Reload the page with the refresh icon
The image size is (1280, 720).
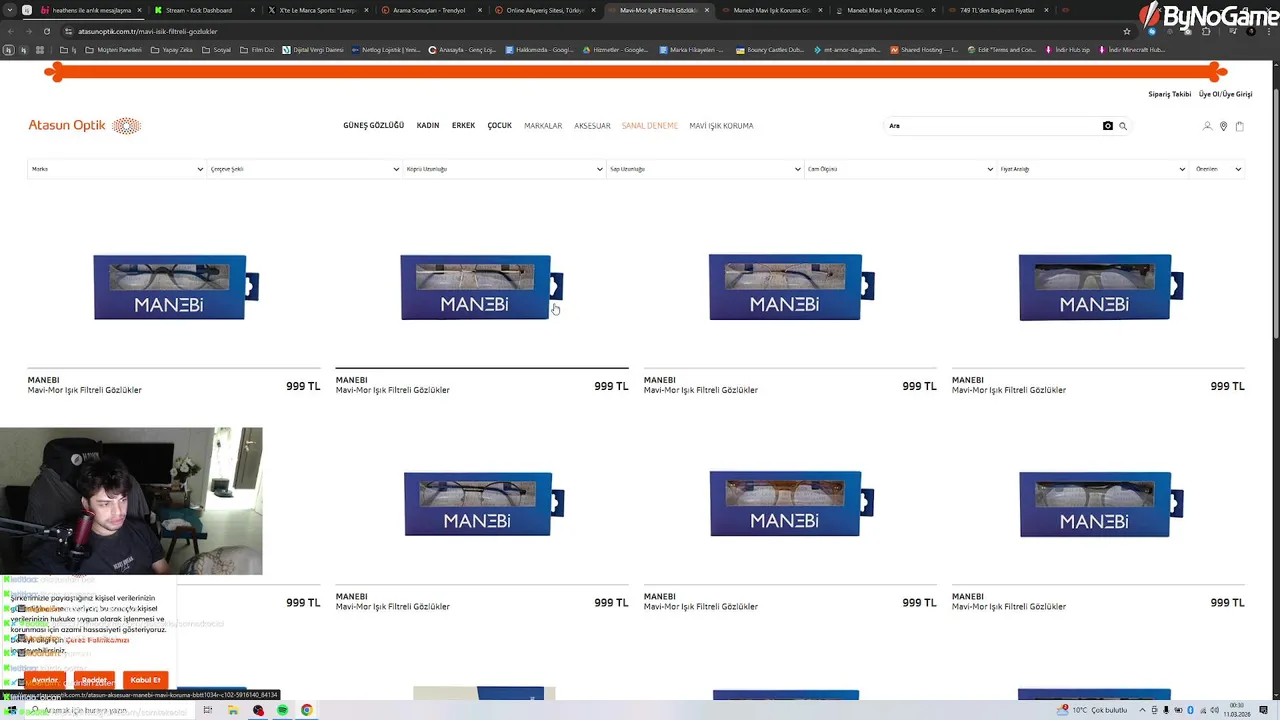(46, 31)
